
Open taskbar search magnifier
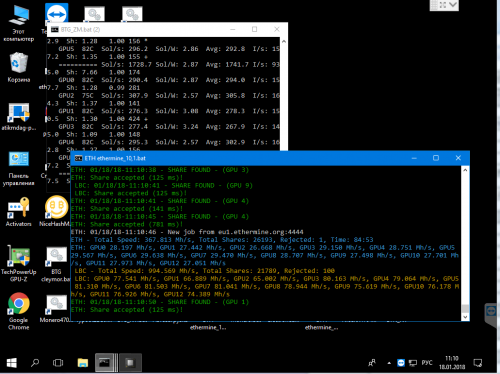[x=35, y=363]
